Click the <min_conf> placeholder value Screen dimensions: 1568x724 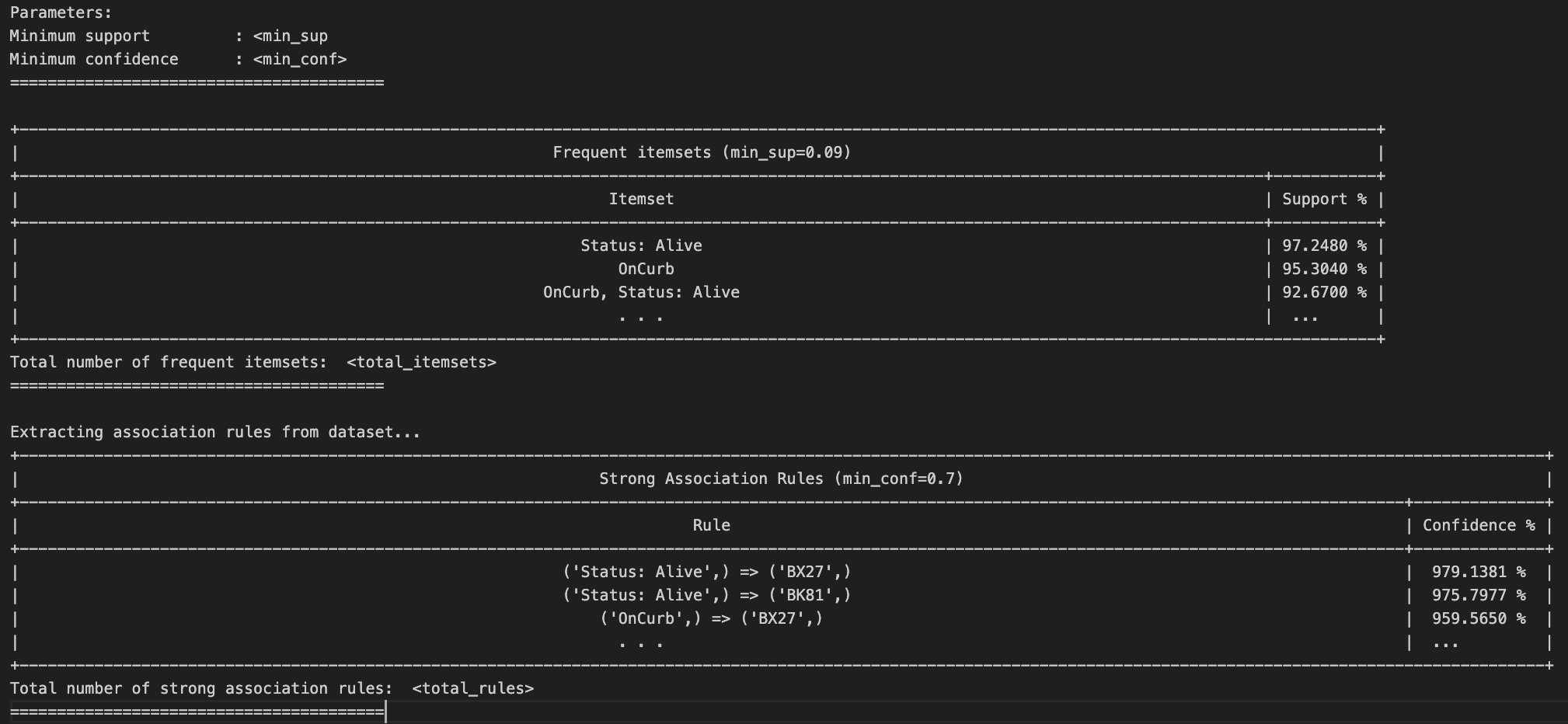click(300, 59)
